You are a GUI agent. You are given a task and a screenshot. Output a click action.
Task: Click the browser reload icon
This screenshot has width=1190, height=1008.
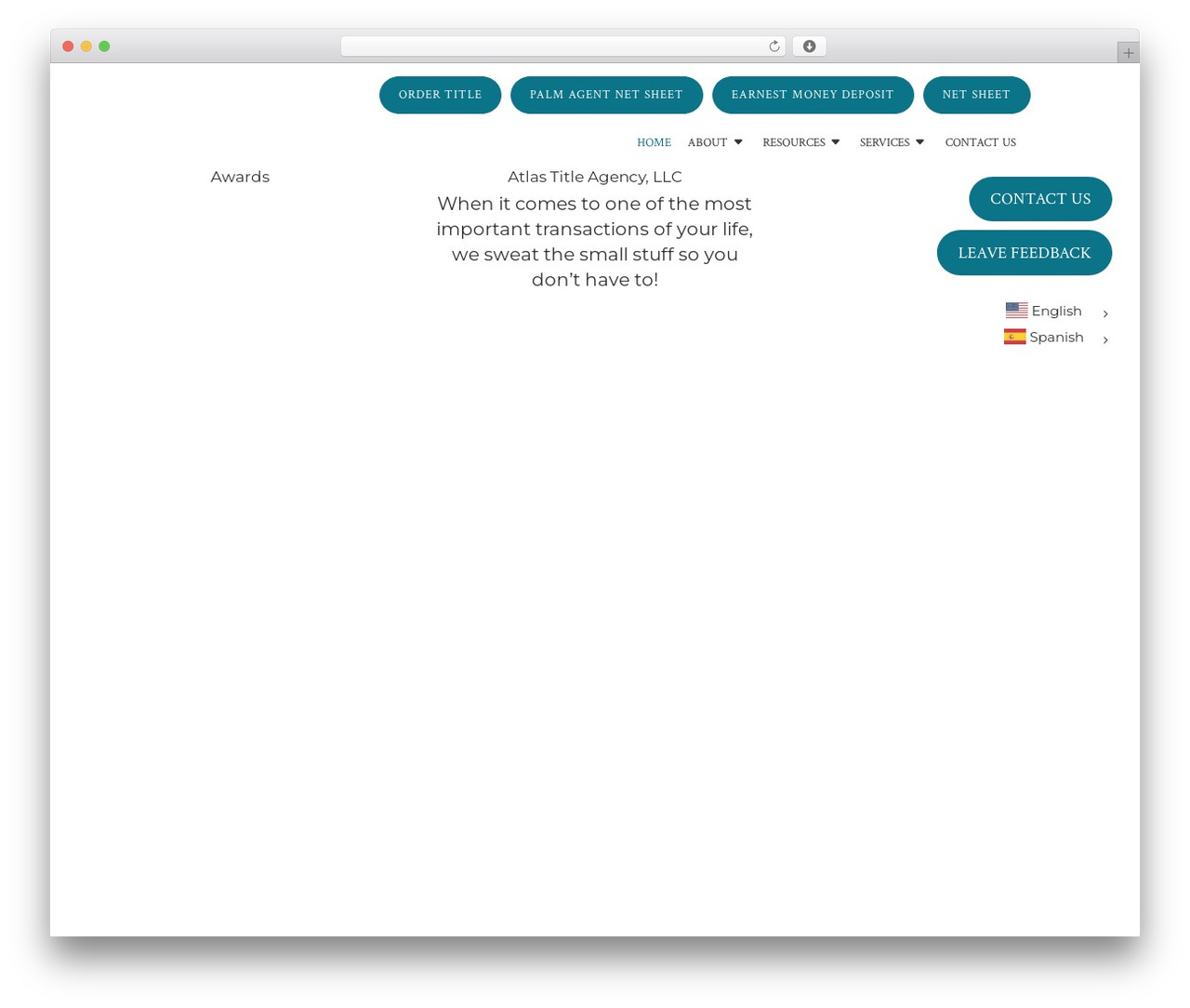(773, 46)
